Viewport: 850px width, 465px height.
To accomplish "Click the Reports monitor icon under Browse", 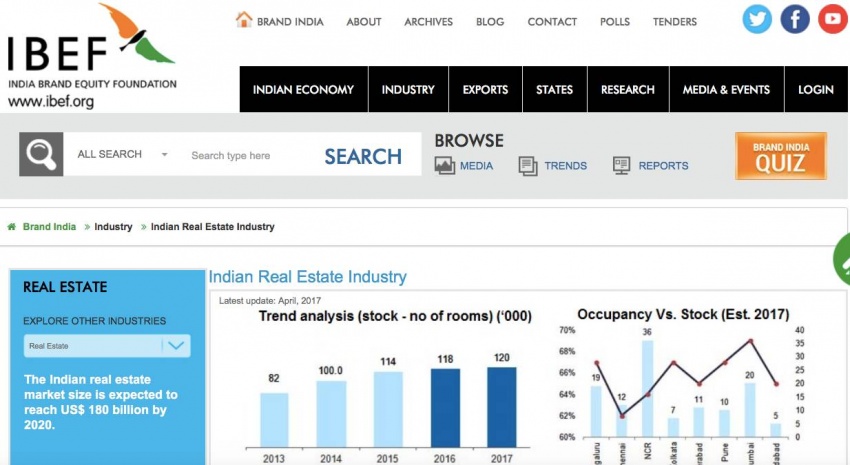I will (622, 165).
